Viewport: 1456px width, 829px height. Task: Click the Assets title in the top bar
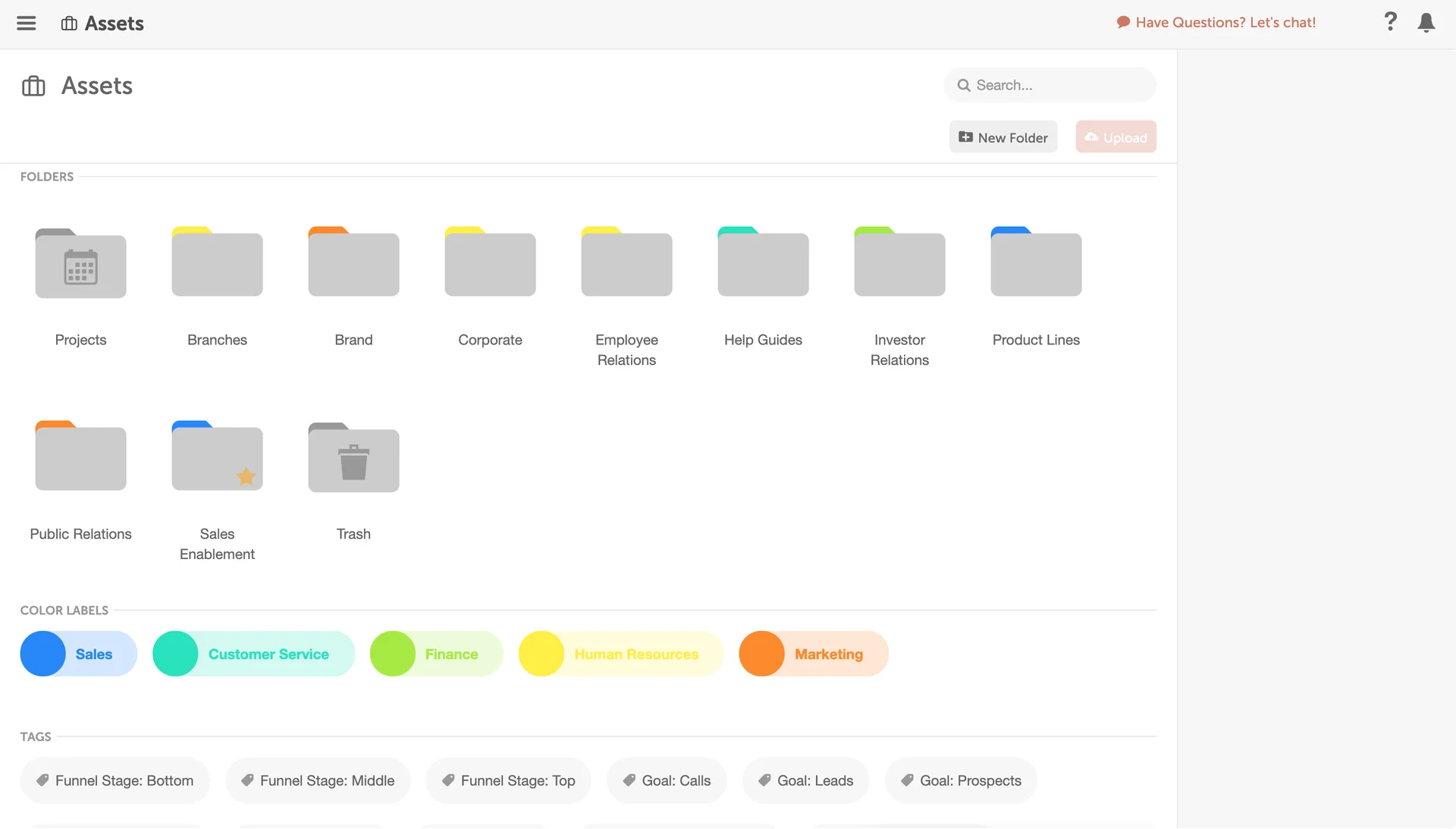tap(115, 24)
